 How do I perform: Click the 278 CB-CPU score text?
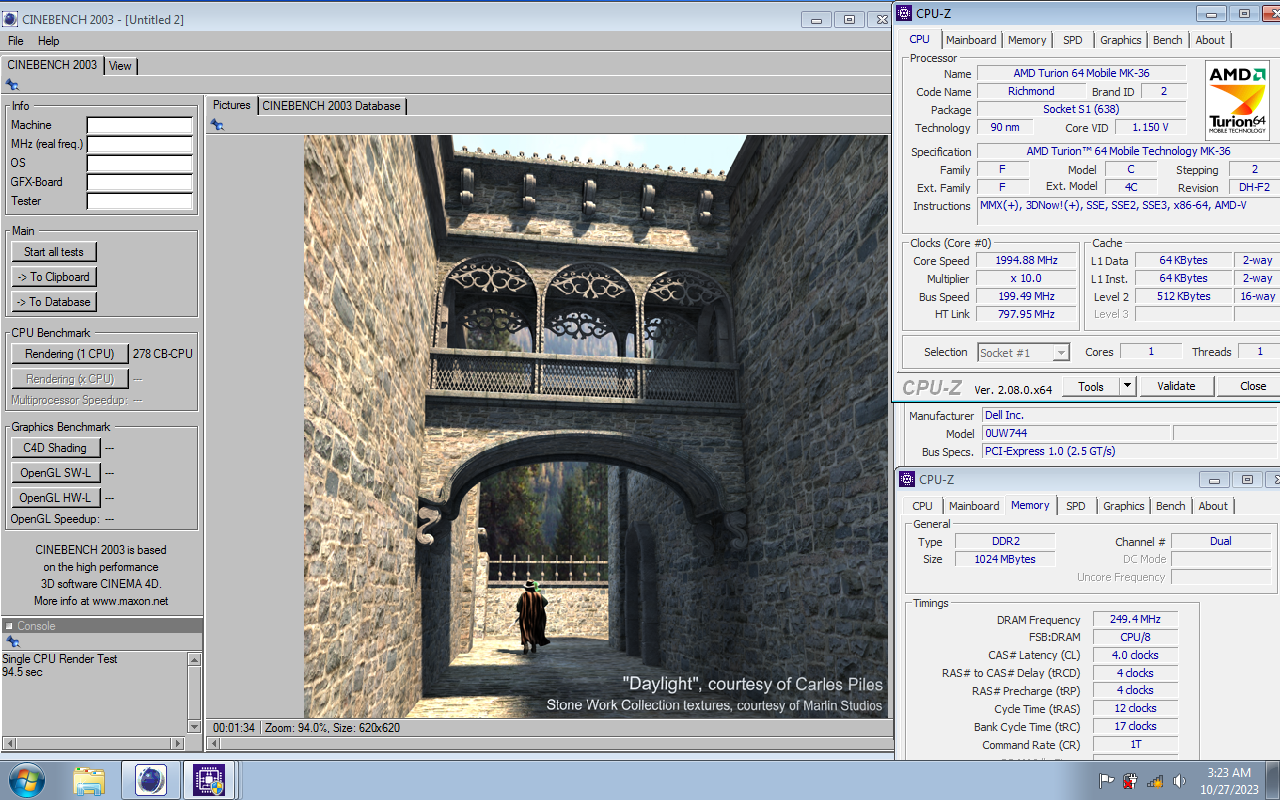pyautogui.click(x=163, y=354)
